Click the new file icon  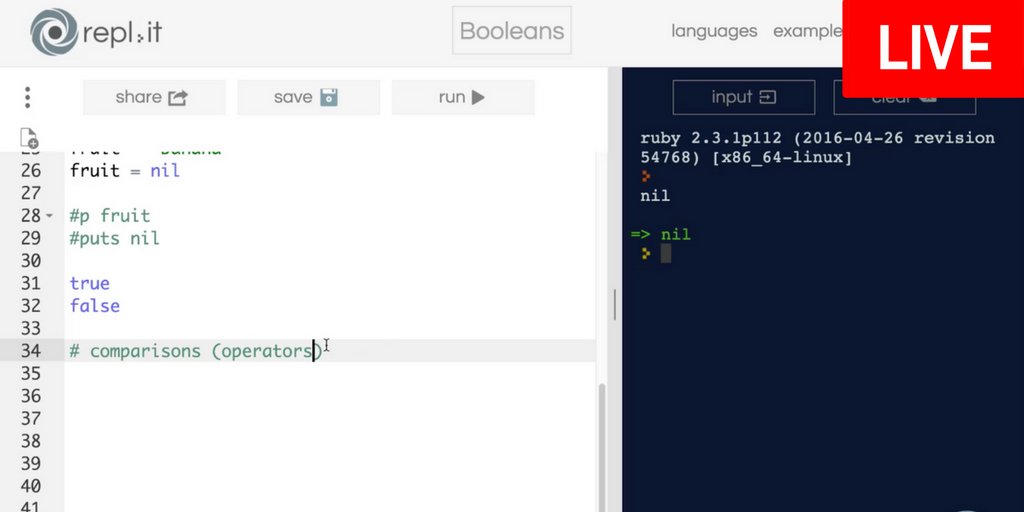click(x=29, y=138)
